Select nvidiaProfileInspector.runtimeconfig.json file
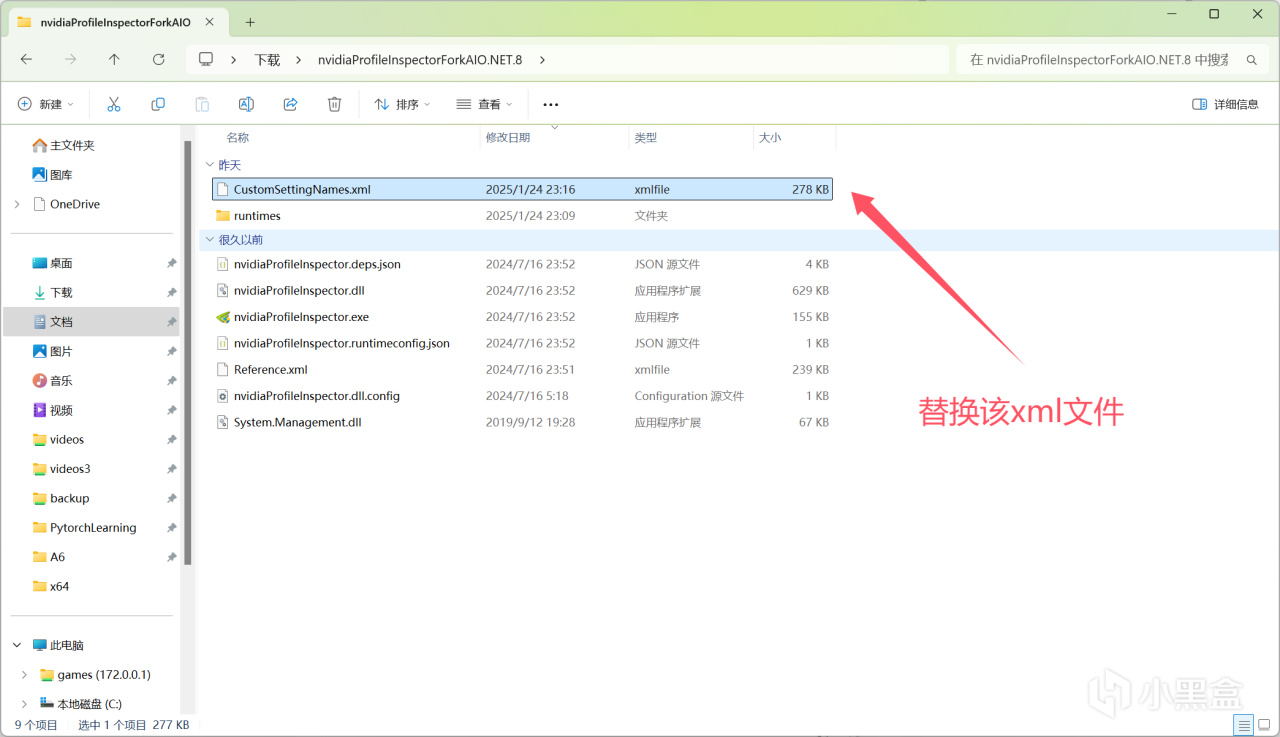 click(x=342, y=343)
